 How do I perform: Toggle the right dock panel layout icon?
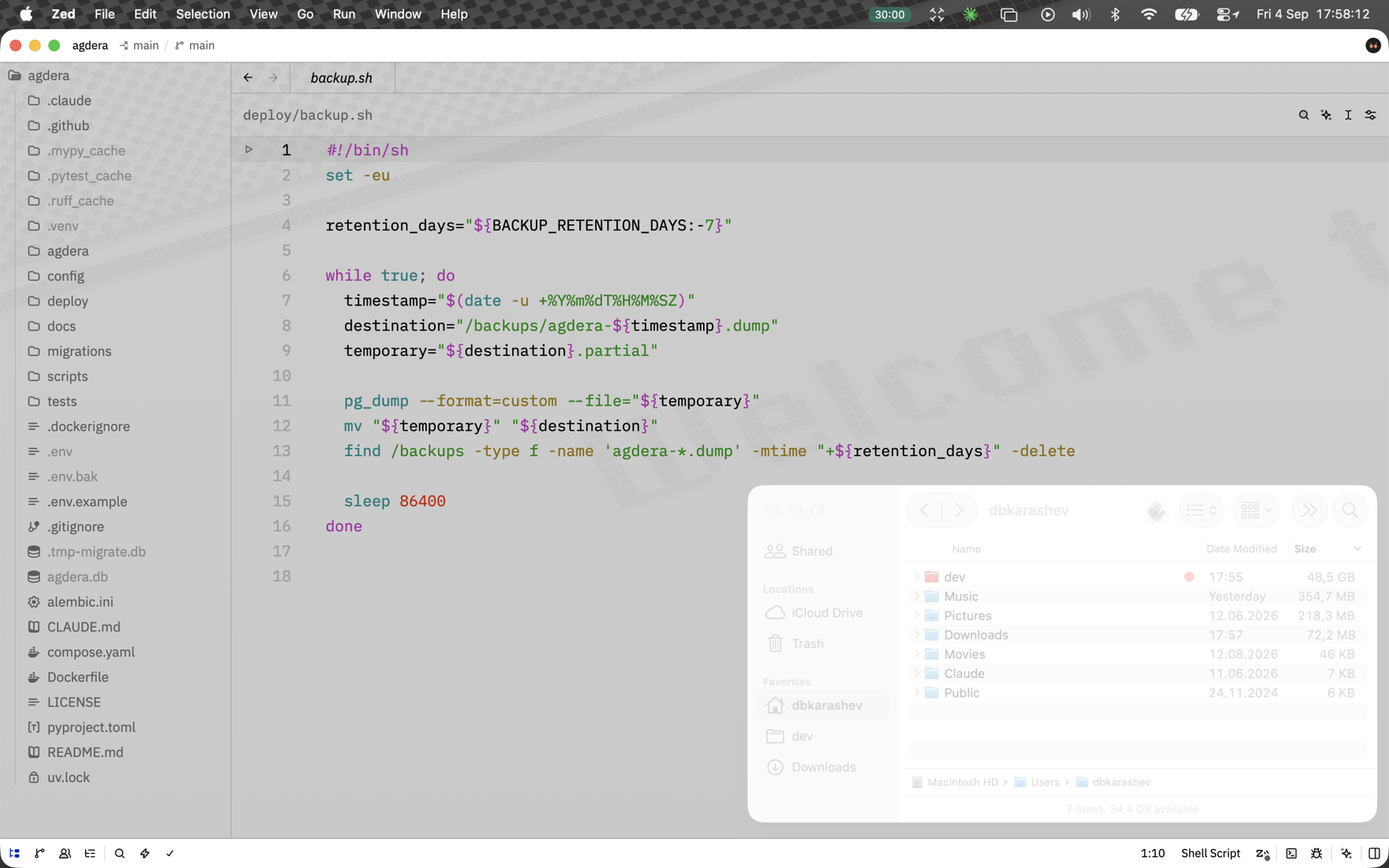[1374, 853]
